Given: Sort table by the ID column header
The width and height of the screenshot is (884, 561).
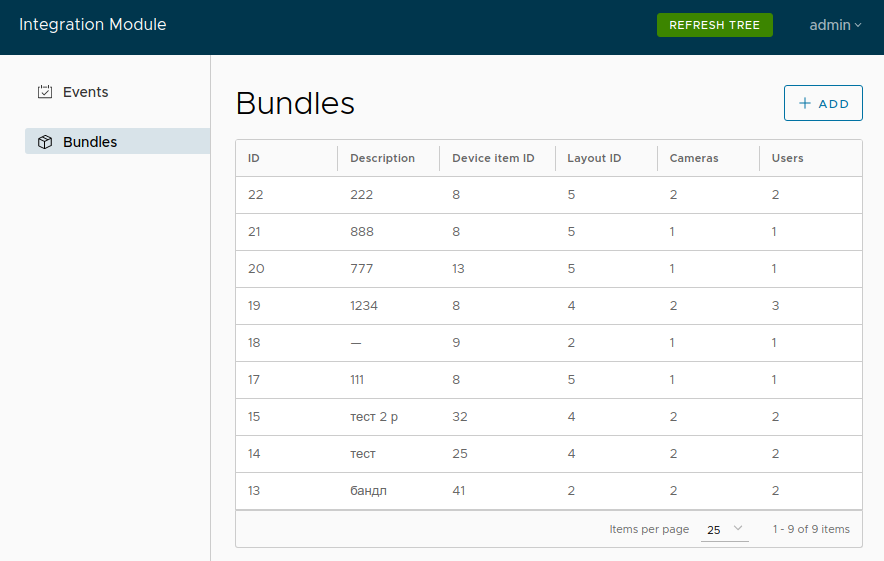Looking at the screenshot, I should point(254,158).
